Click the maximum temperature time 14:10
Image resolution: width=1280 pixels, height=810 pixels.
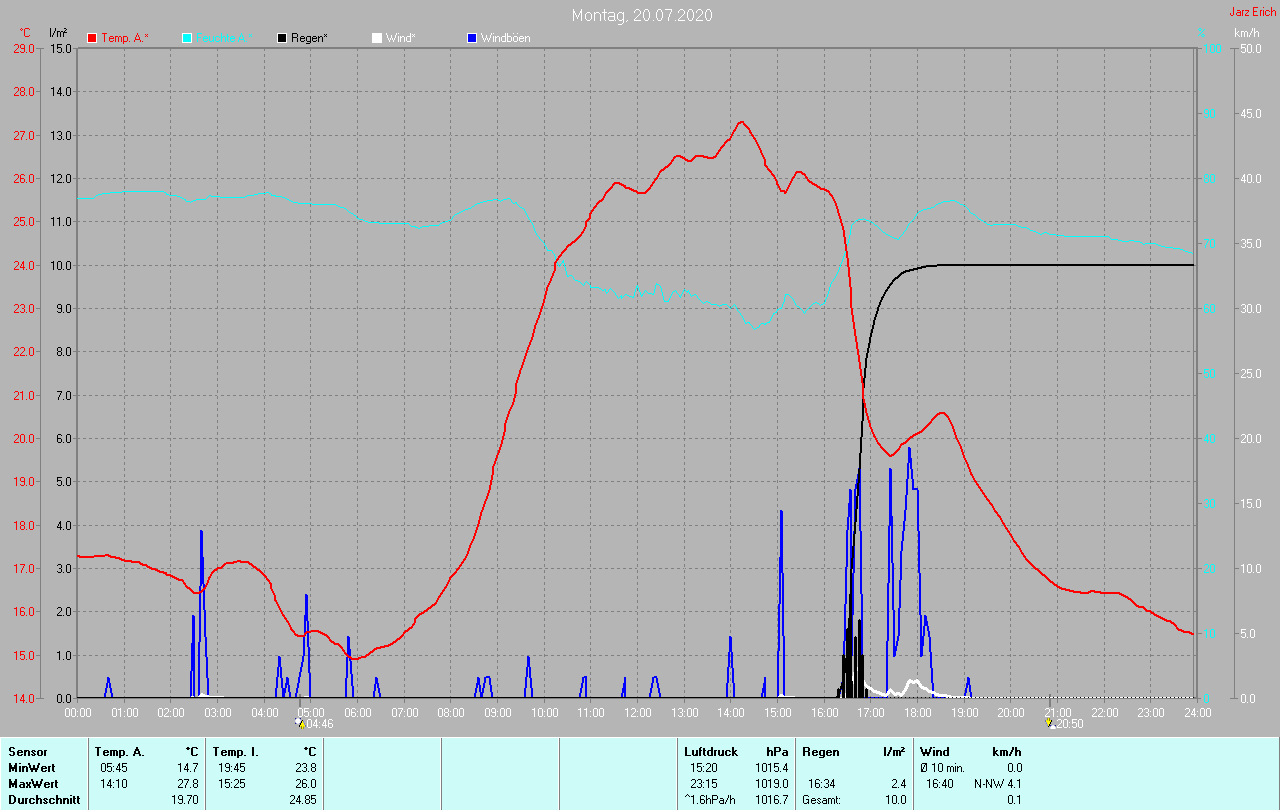(113, 783)
